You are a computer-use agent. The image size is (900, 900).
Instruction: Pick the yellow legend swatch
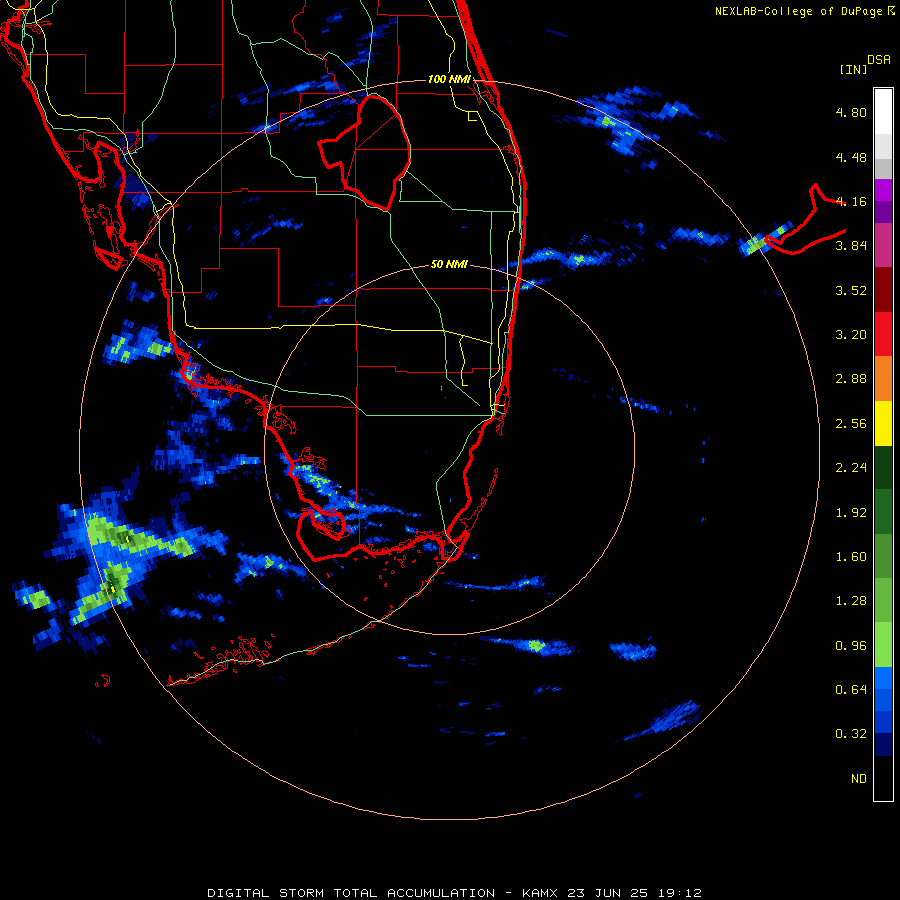click(x=883, y=424)
